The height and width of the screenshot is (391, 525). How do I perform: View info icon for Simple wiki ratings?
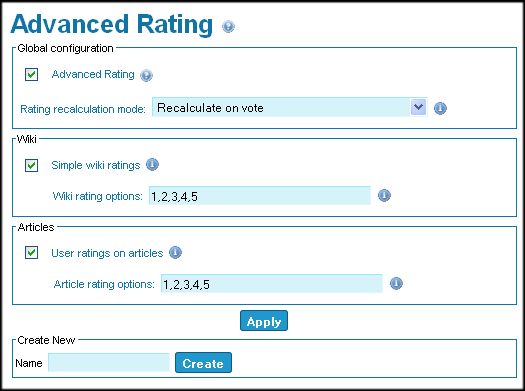(x=152, y=164)
